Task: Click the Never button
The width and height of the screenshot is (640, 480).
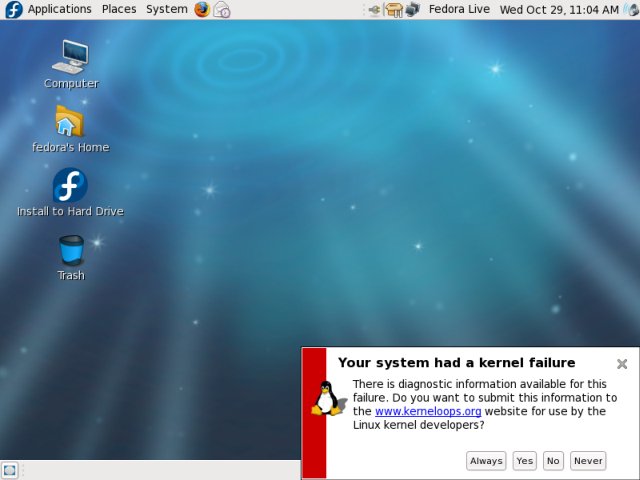Action: pyautogui.click(x=588, y=461)
